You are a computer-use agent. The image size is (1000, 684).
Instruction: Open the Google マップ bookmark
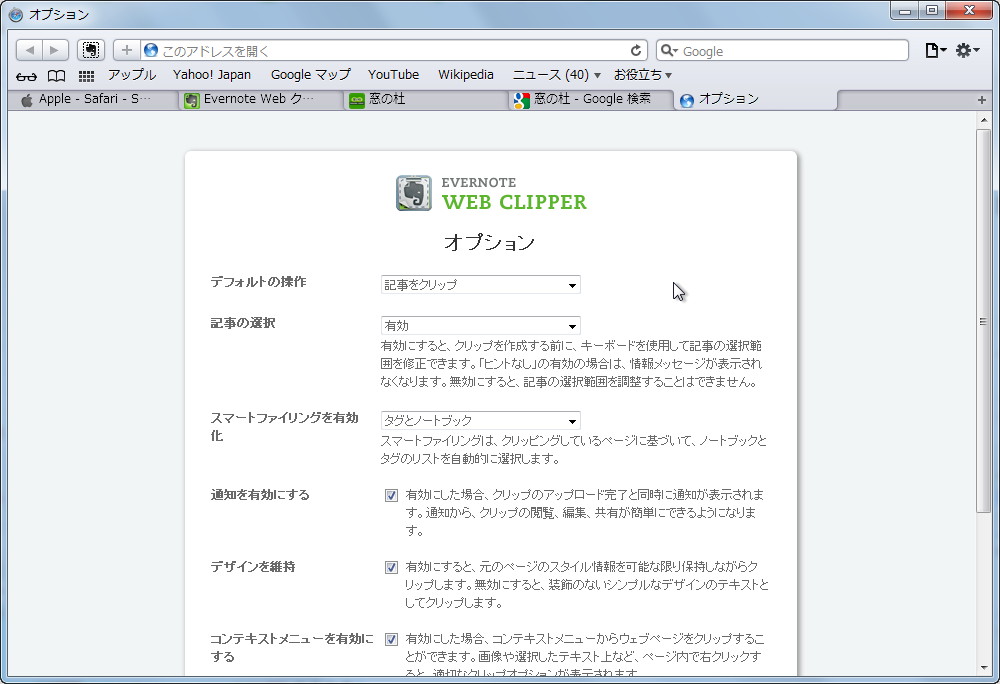tap(311, 75)
